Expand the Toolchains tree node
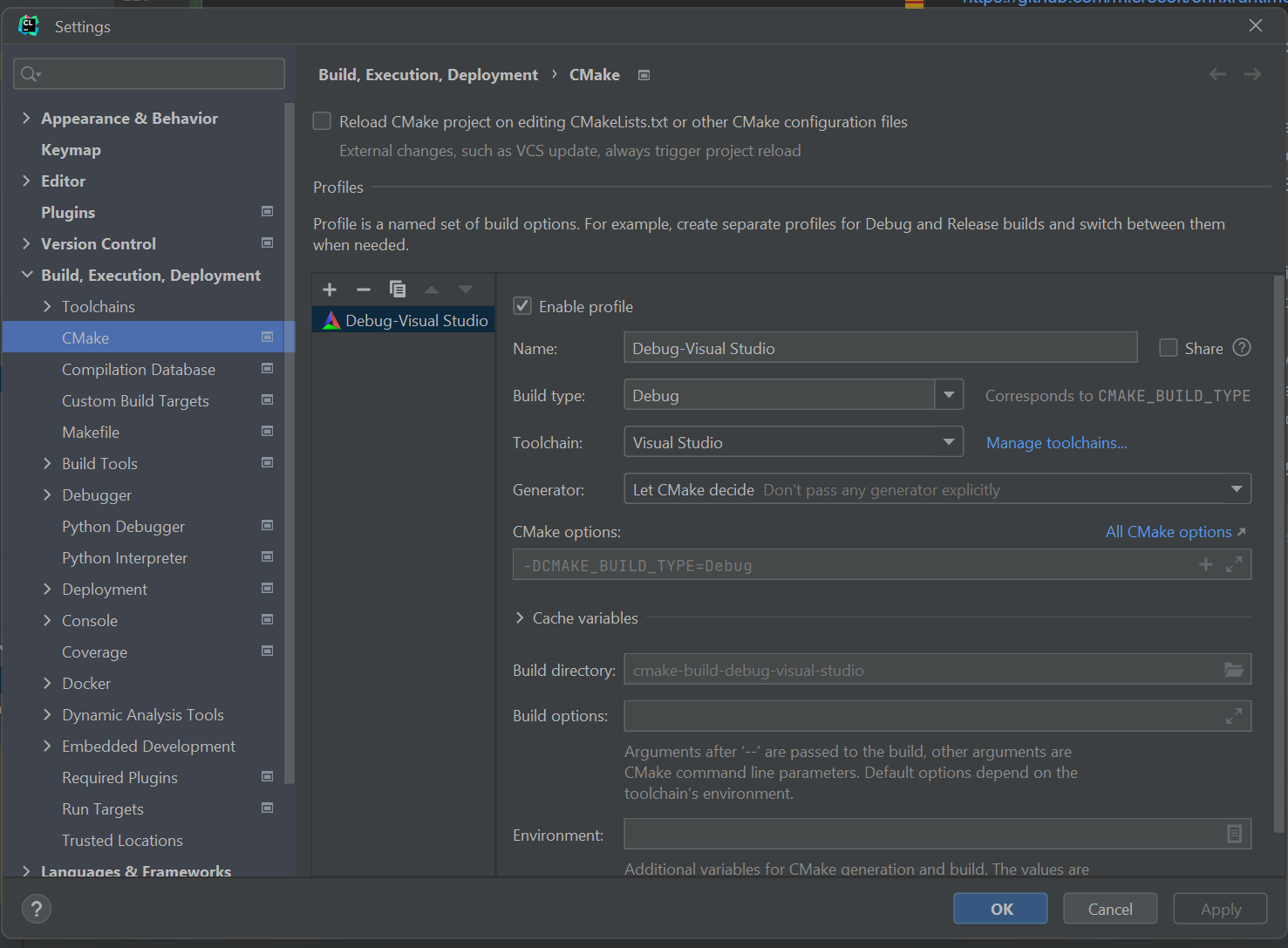This screenshot has width=1288, height=948. coord(47,306)
